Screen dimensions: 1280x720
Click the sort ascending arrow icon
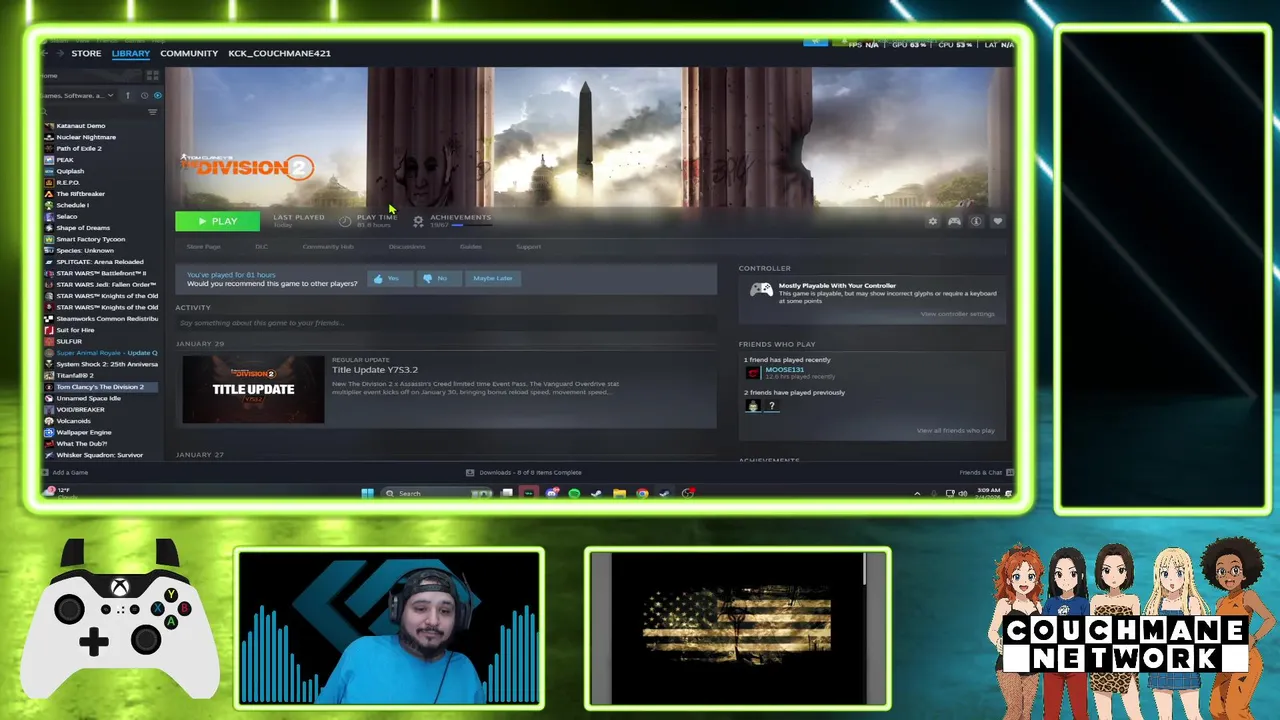127,95
